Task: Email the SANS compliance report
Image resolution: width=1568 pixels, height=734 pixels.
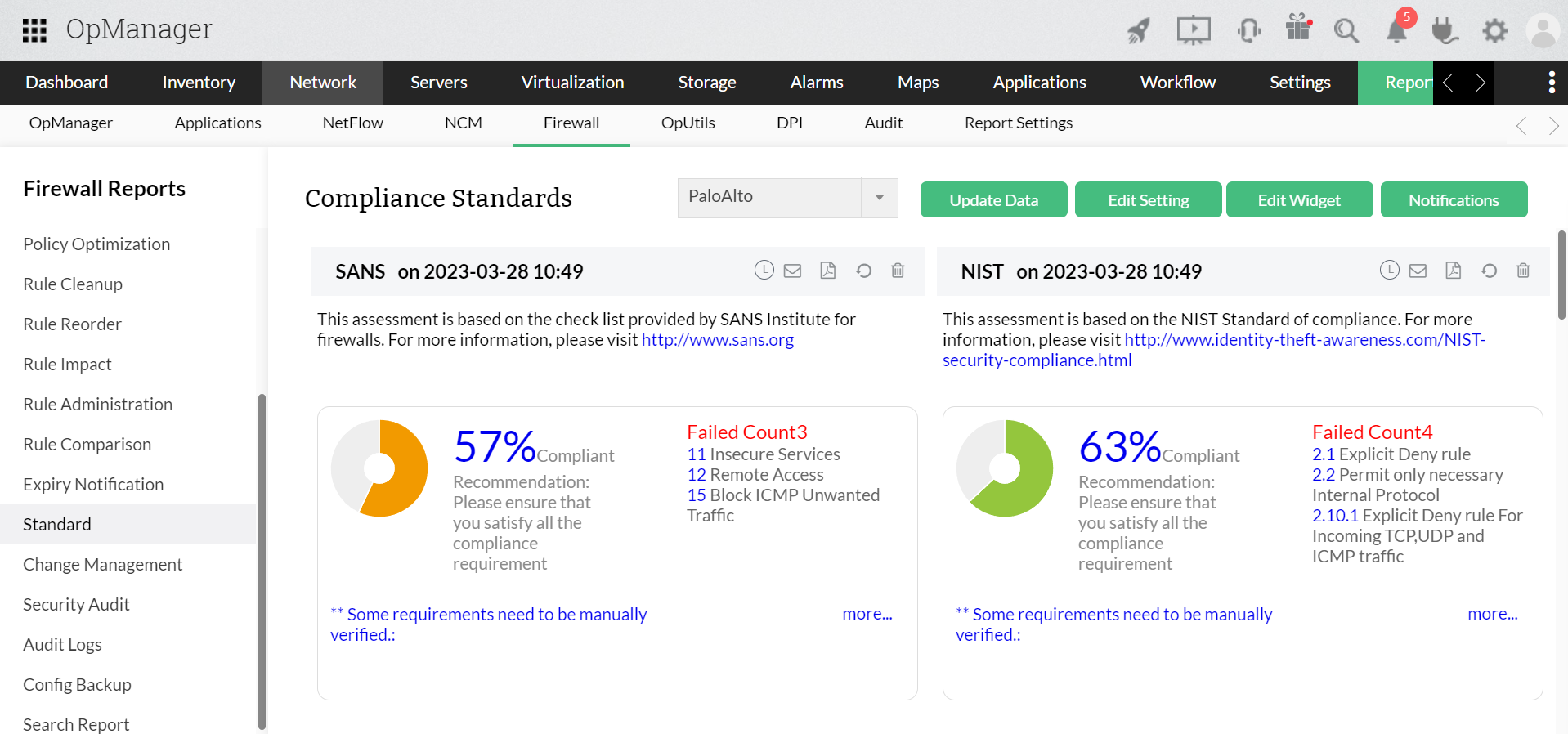Action: coord(792,271)
